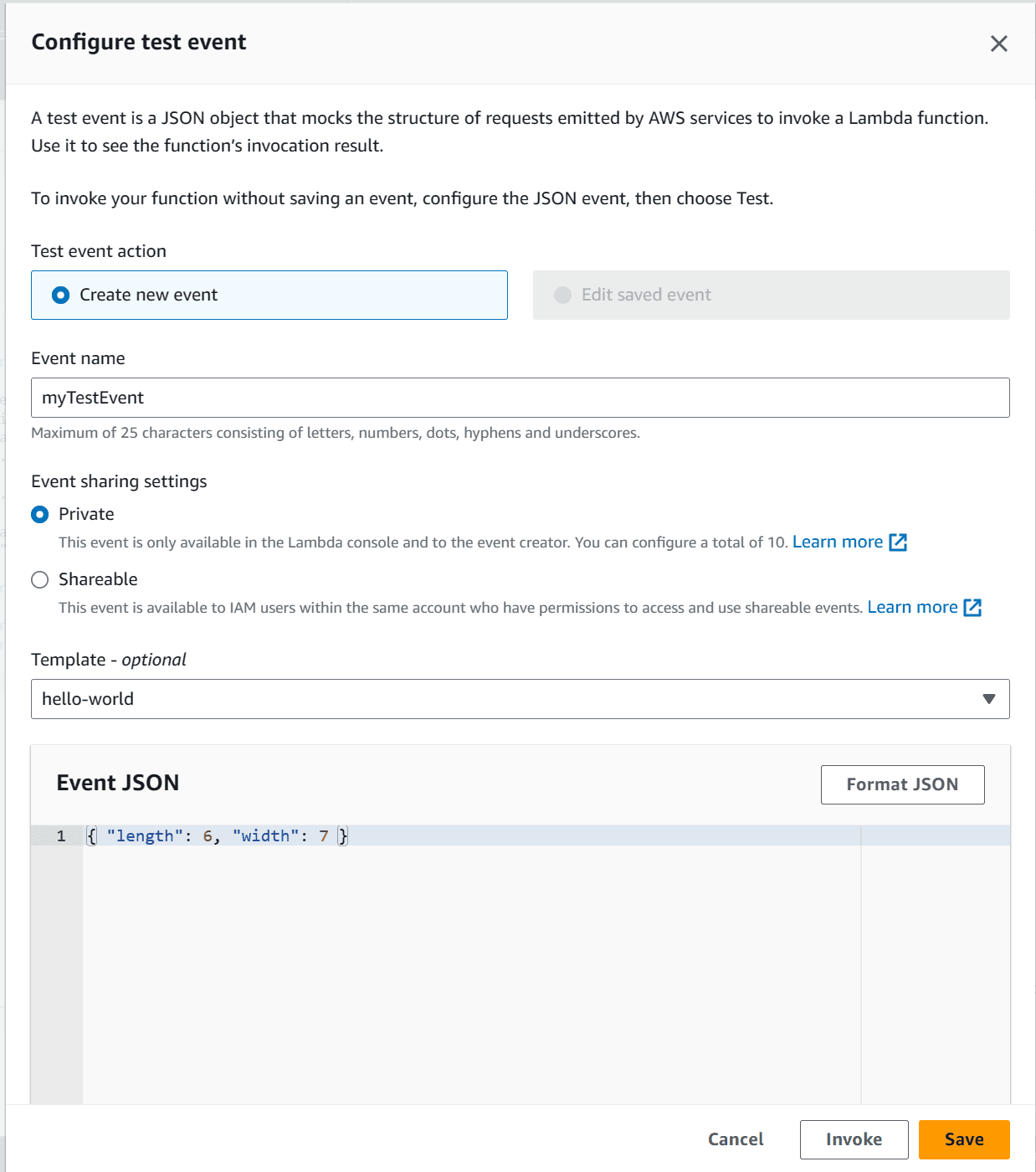Screen dimensions: 1036x1172
Task: Click the X icon to dismiss the dialog
Action: pos(999,44)
